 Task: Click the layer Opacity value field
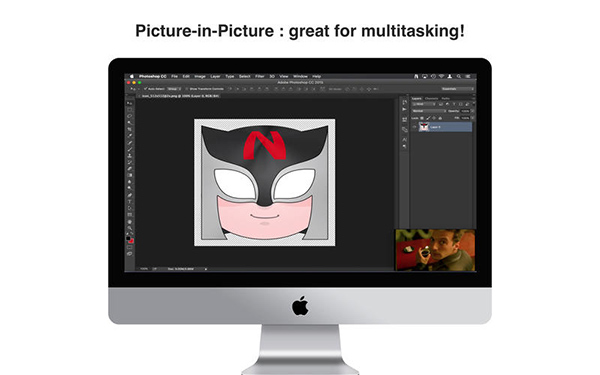pos(465,111)
